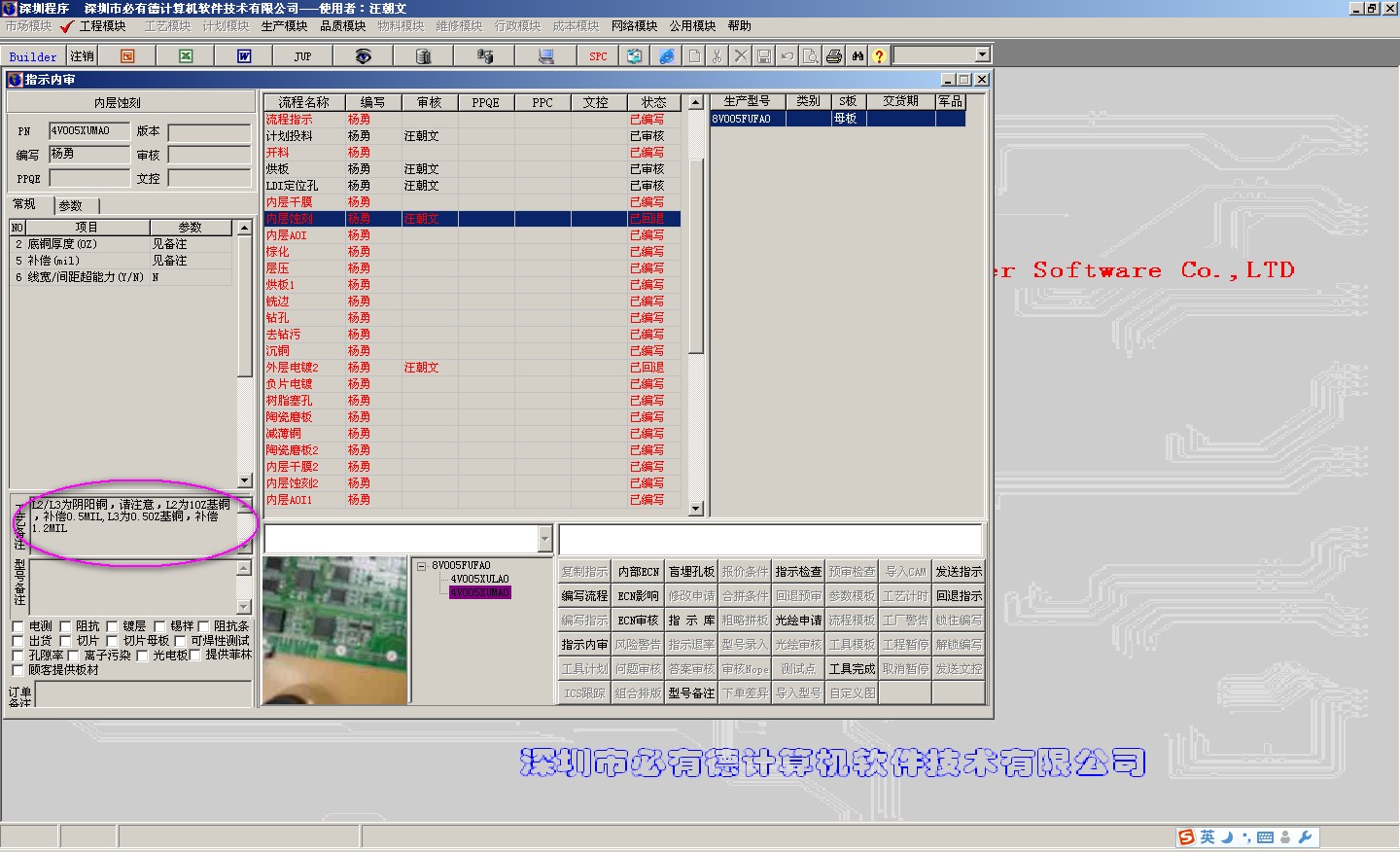Open the 生产模块 menu

(x=284, y=26)
